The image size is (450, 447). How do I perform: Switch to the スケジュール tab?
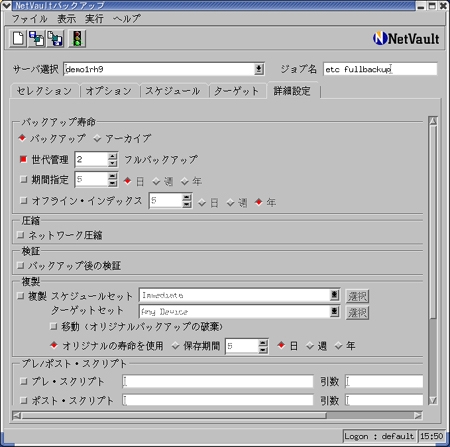(x=173, y=91)
